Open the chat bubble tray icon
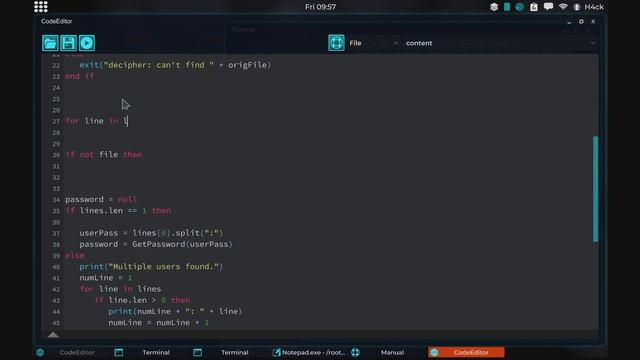Screen dimensions: 640x360 coord(548,7)
